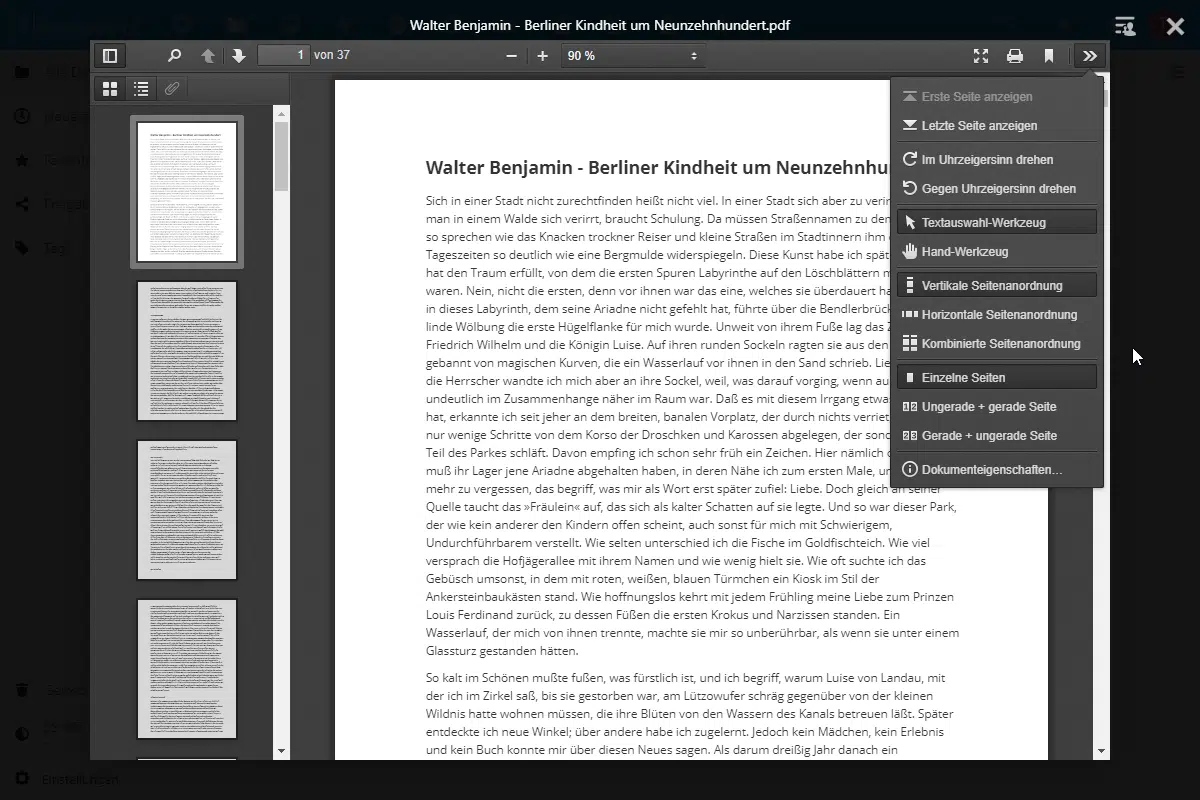Click the heading 'Walter Benjamin - Berliner Kindheit'
1200x800 pixels.
(658, 167)
